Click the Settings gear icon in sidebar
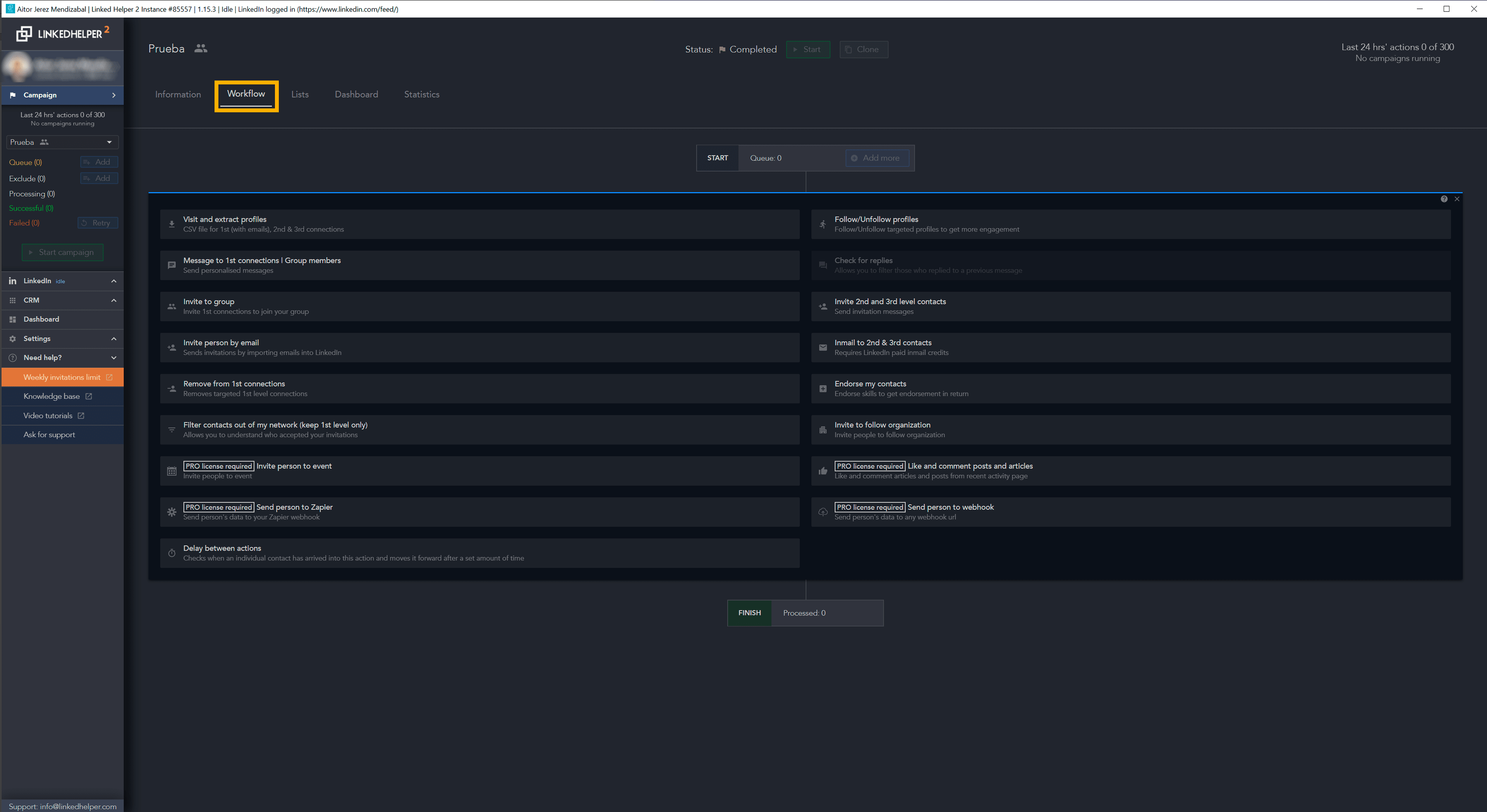Screen dimensions: 1487x812 point(13,339)
